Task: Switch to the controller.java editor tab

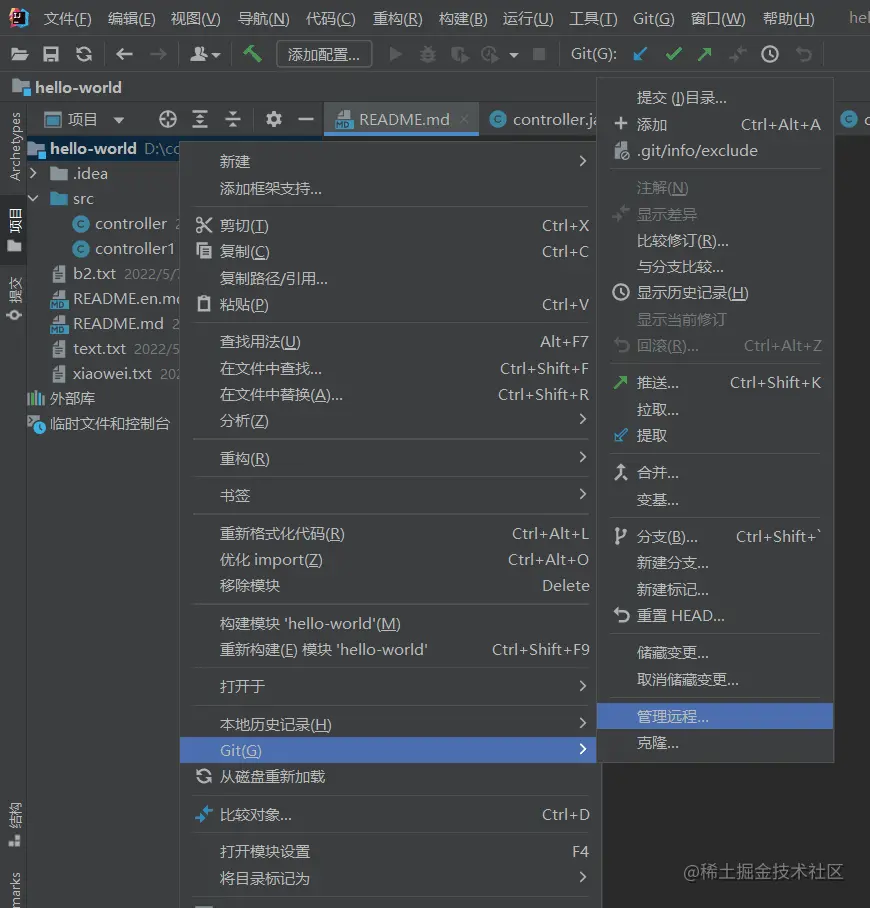Action: point(544,118)
